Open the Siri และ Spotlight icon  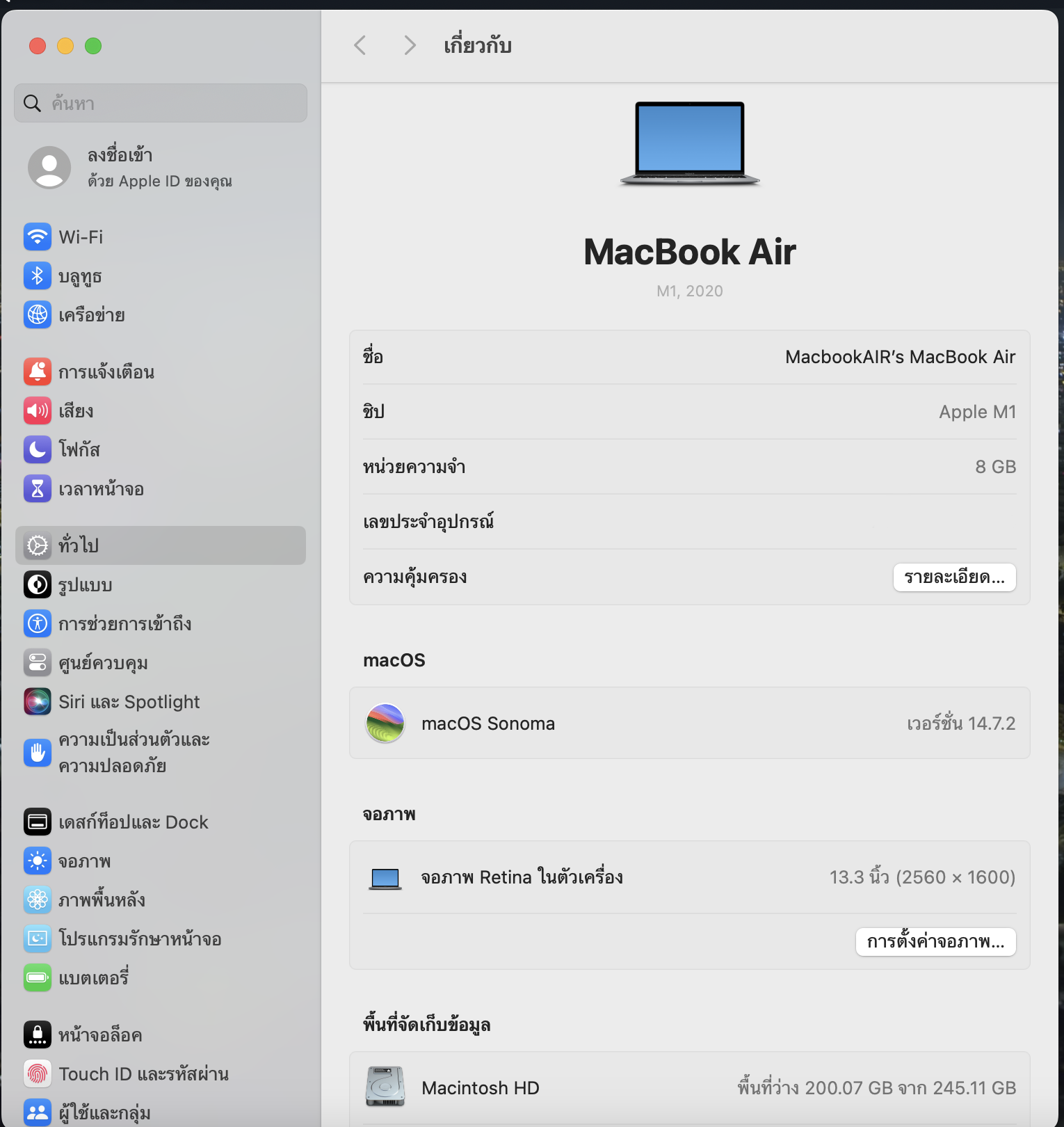(x=38, y=701)
